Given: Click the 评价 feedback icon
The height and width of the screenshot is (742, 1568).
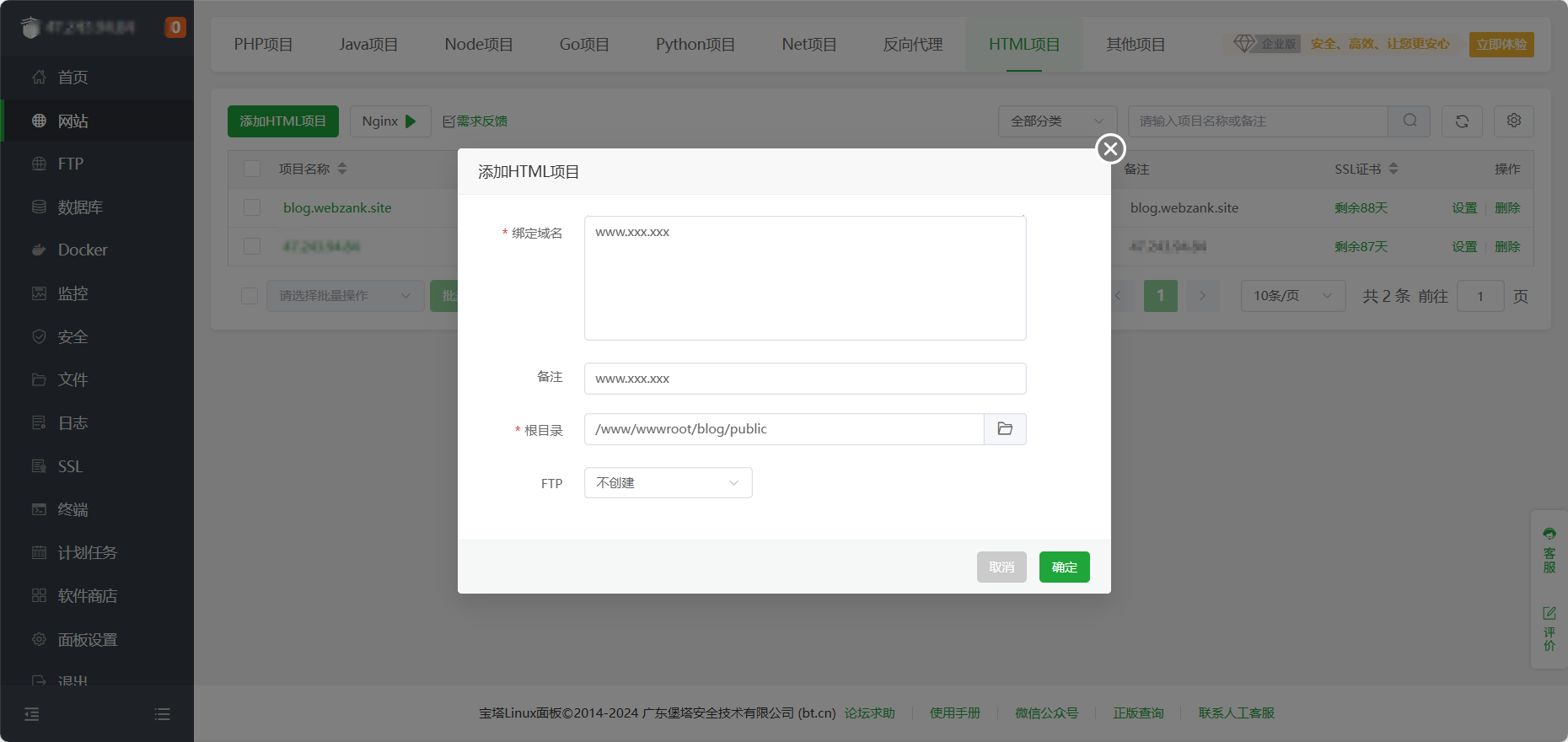Looking at the screenshot, I should coord(1549,628).
